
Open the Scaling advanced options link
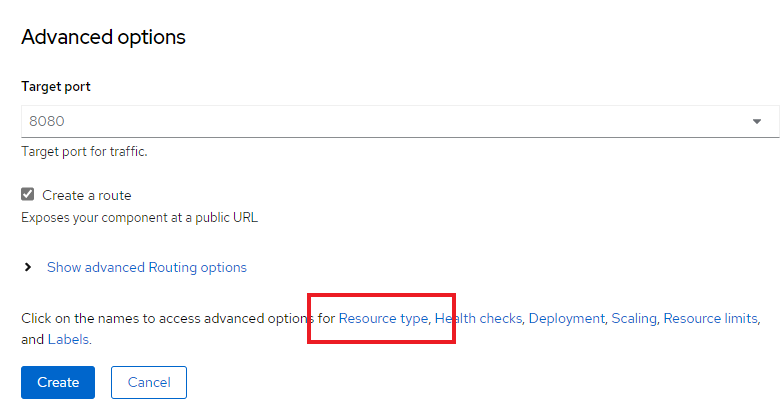click(x=634, y=318)
